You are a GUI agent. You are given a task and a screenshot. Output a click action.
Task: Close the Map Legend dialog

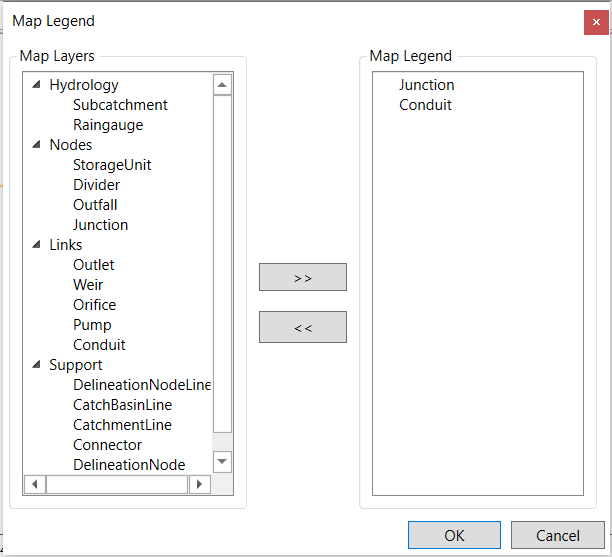[596, 22]
